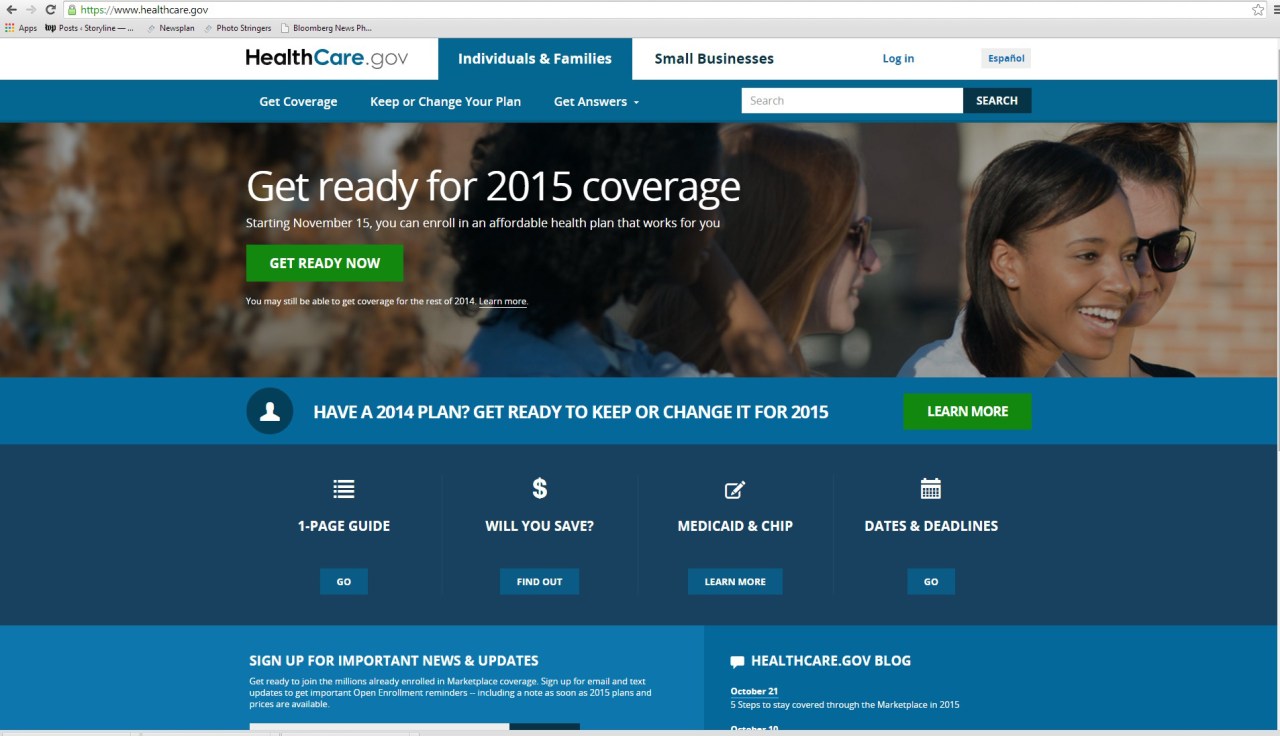Open the Apps bookmarks shortcut

(x=21, y=28)
